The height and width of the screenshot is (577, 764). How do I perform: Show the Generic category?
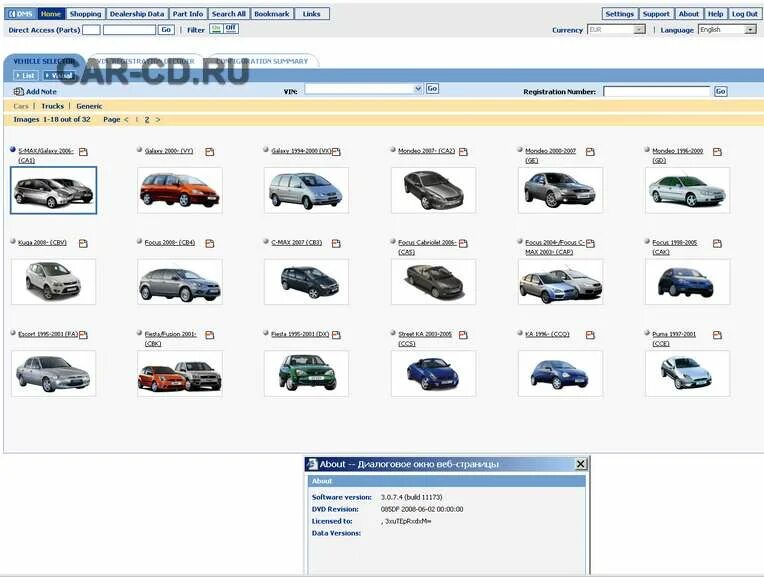tap(89, 106)
